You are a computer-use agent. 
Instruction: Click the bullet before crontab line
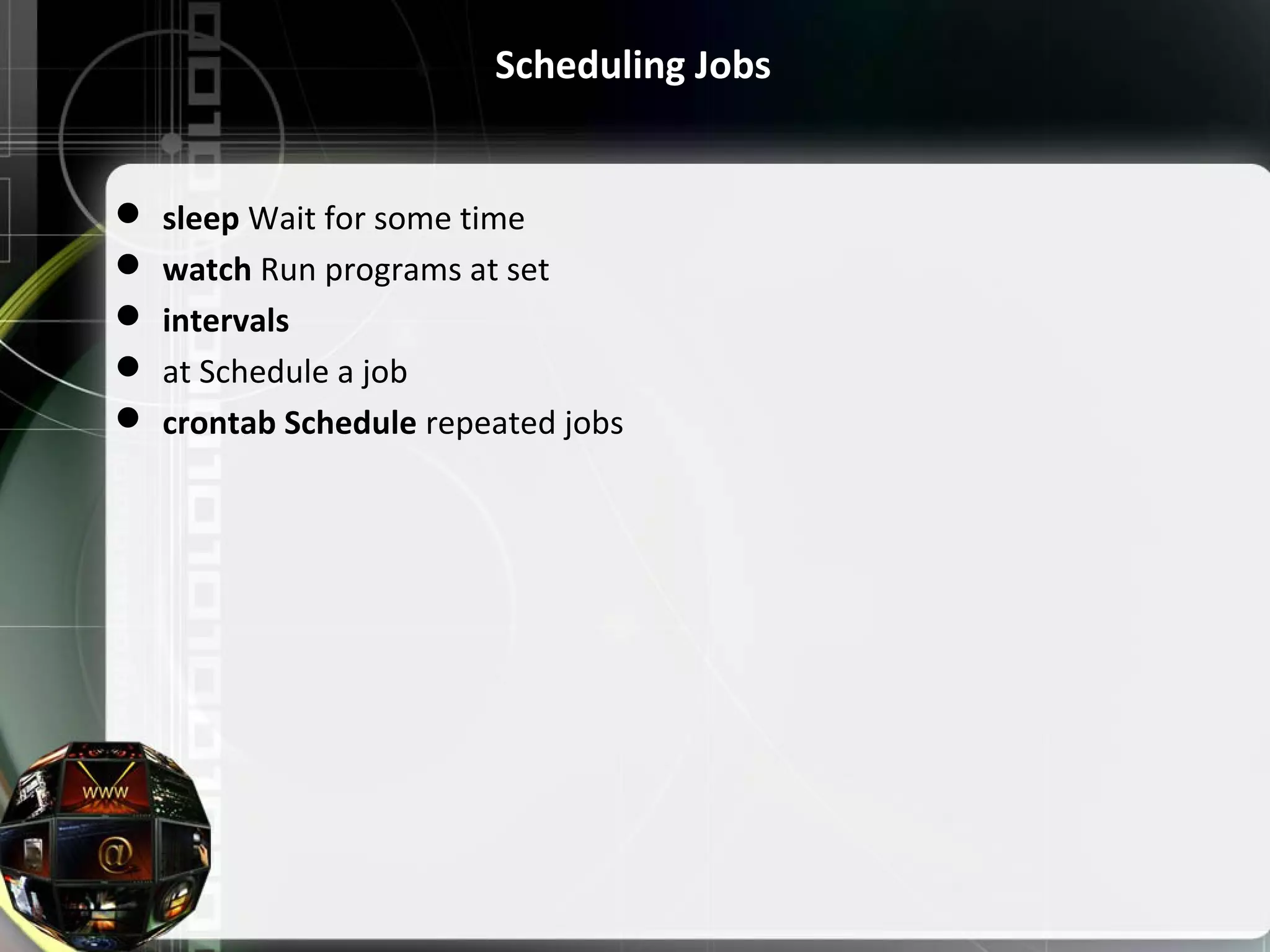click(x=128, y=418)
